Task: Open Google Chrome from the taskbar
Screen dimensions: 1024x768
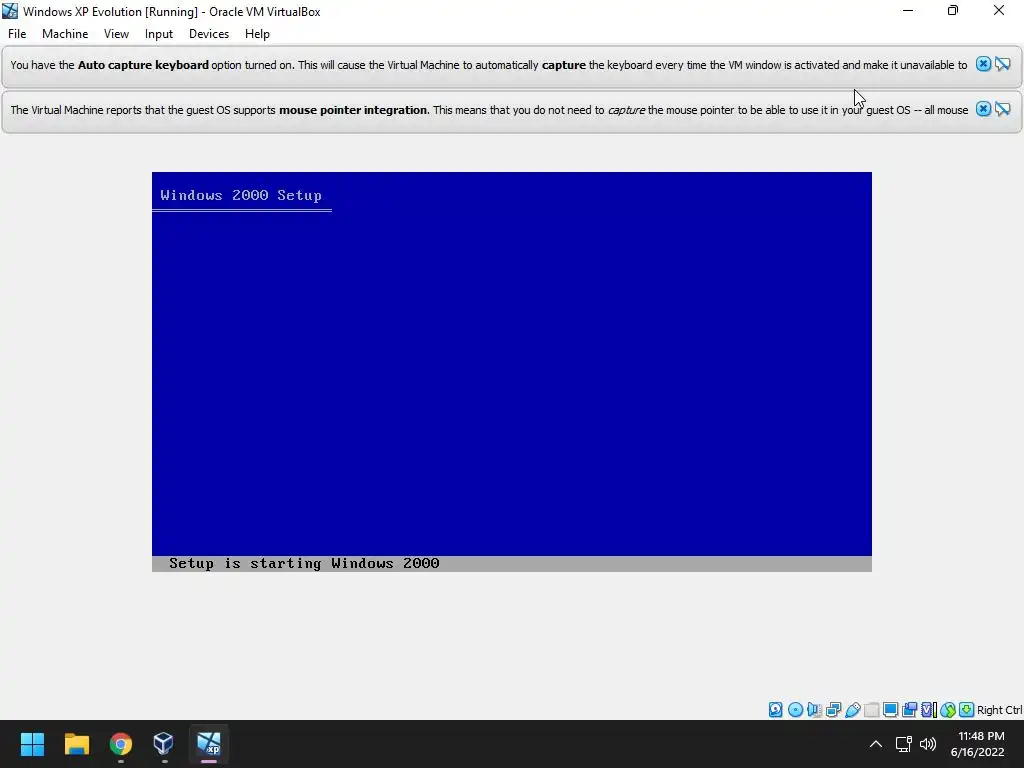Action: [x=121, y=744]
